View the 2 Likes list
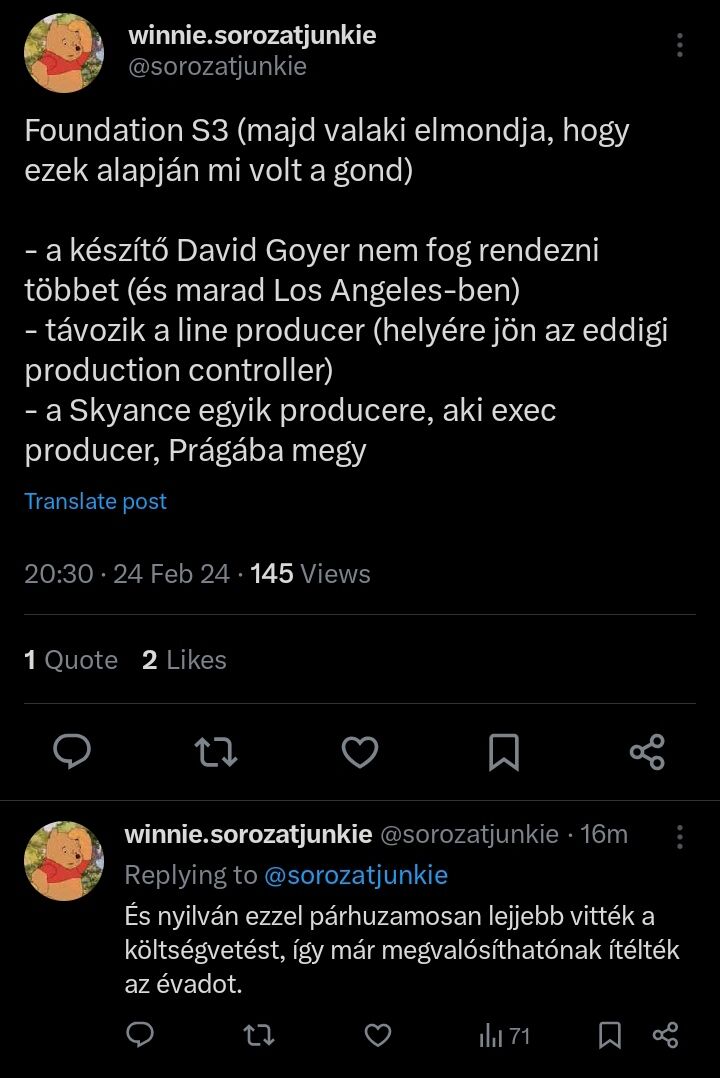Viewport: 720px width, 1078px height. 184,660
